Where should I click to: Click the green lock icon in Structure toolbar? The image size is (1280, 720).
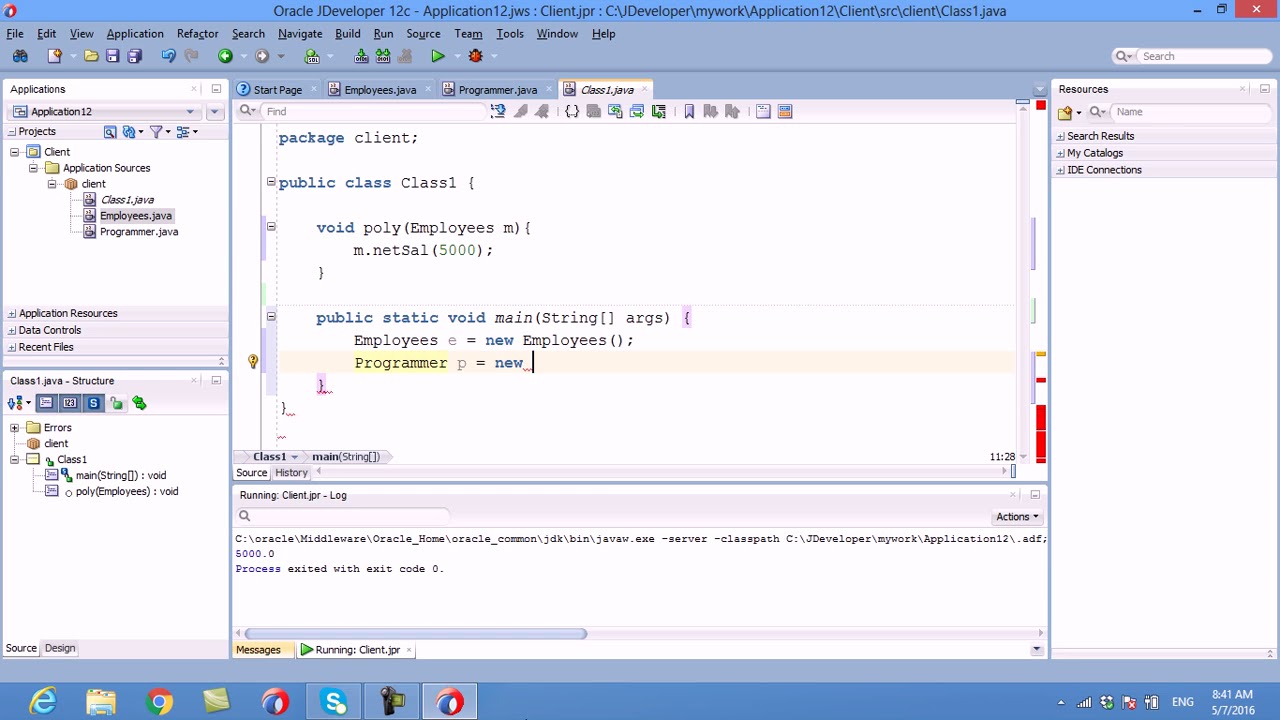117,403
